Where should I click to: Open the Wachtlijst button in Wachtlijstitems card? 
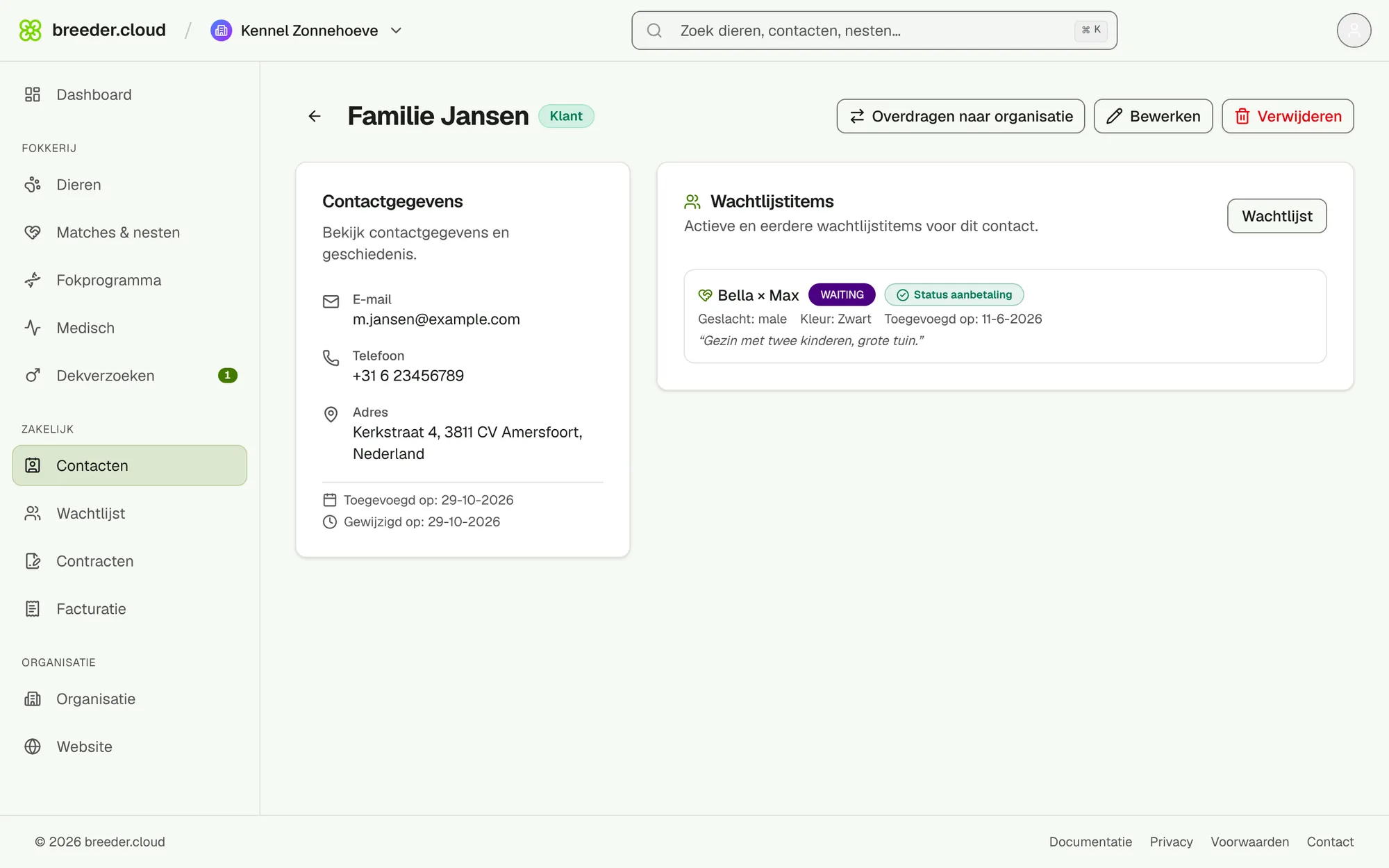click(x=1276, y=216)
